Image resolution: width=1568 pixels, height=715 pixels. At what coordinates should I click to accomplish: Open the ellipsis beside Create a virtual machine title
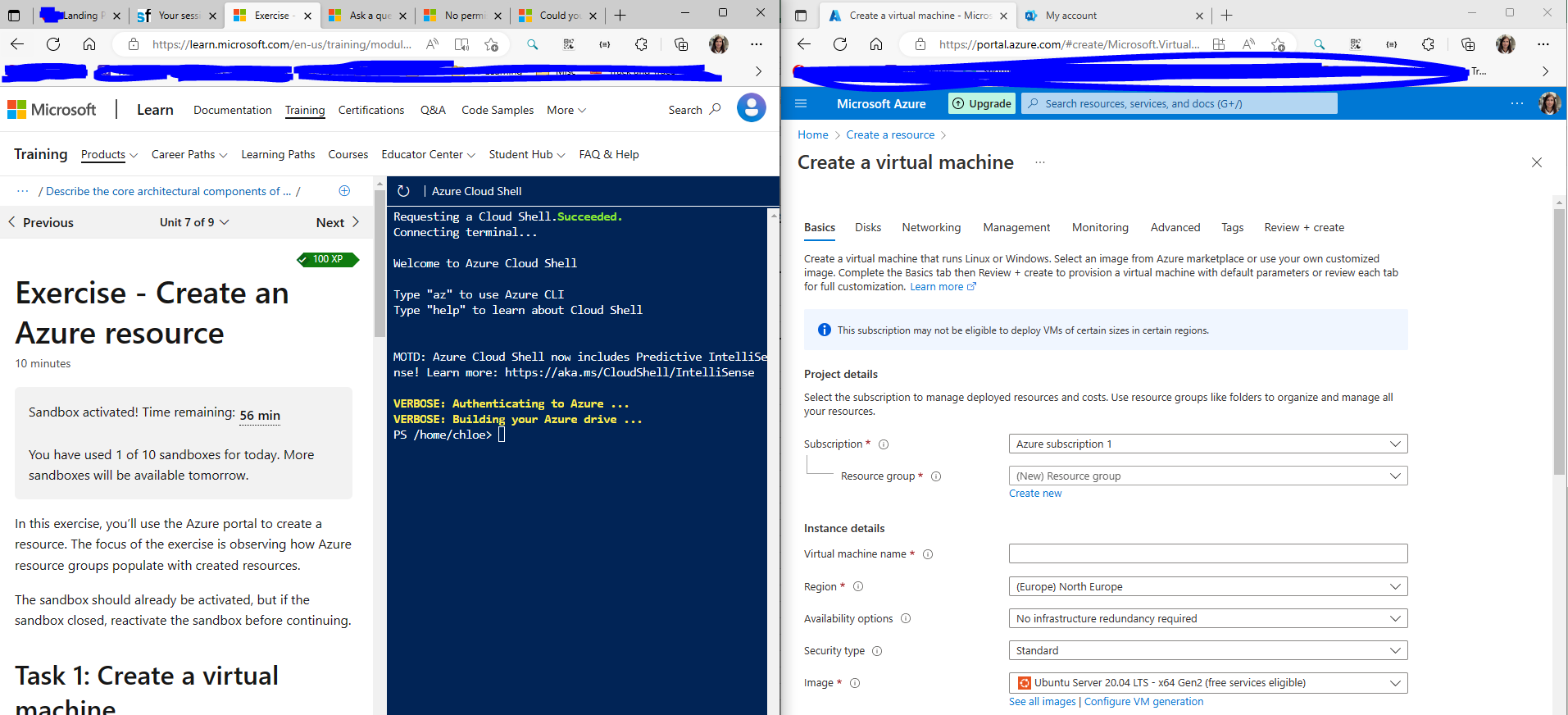pyautogui.click(x=1039, y=162)
